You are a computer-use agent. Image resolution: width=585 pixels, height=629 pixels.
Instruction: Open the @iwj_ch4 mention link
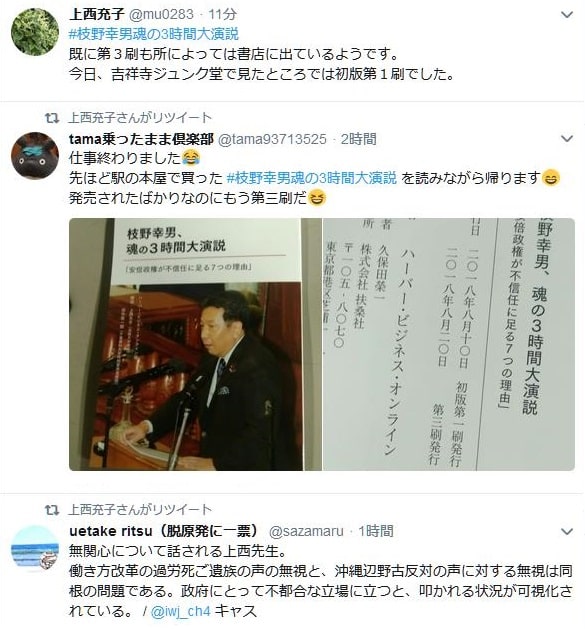(181, 611)
